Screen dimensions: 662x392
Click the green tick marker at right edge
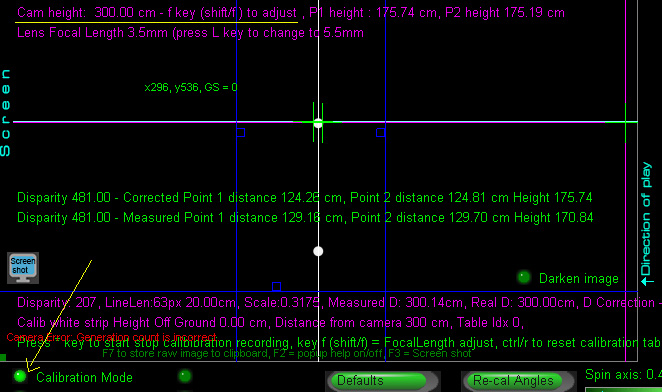[625, 122]
